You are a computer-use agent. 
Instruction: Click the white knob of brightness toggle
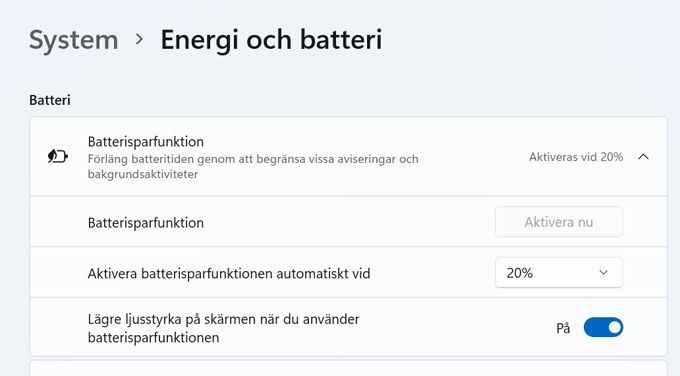pyautogui.click(x=615, y=327)
